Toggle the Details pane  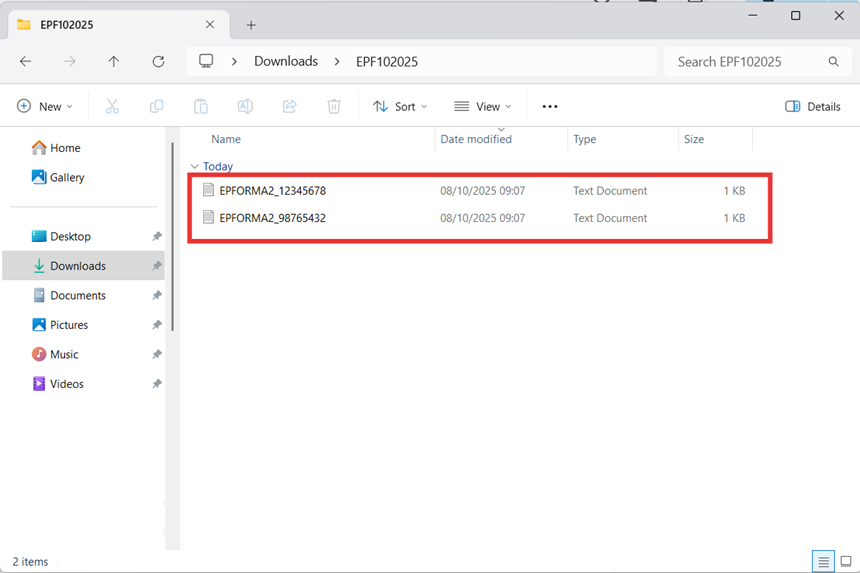(x=813, y=106)
